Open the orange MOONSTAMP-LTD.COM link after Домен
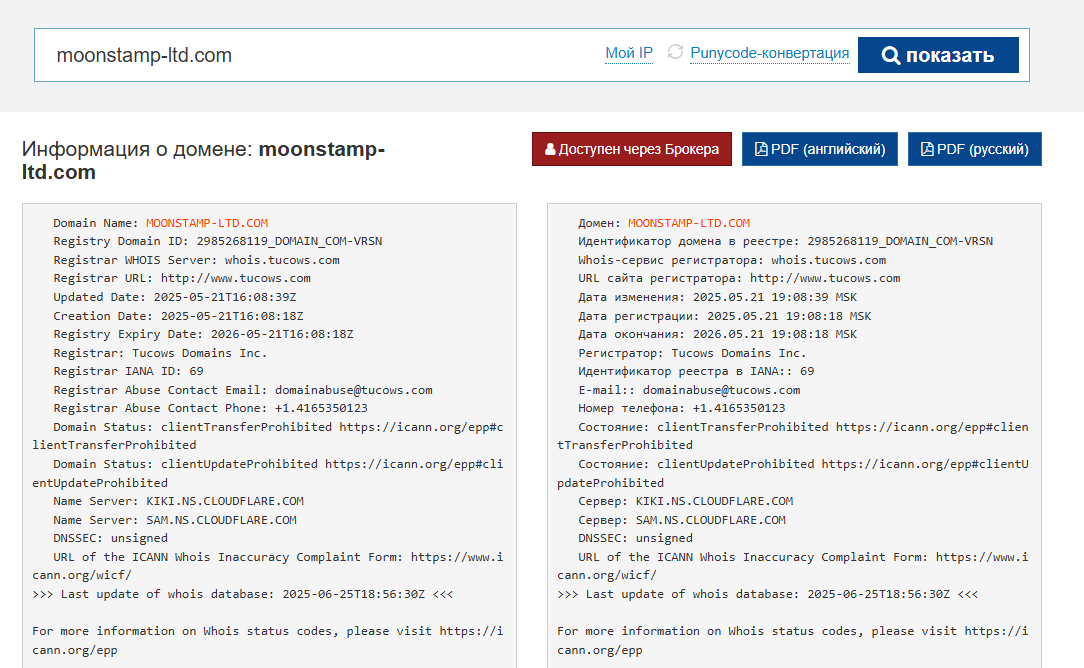 tap(689, 223)
